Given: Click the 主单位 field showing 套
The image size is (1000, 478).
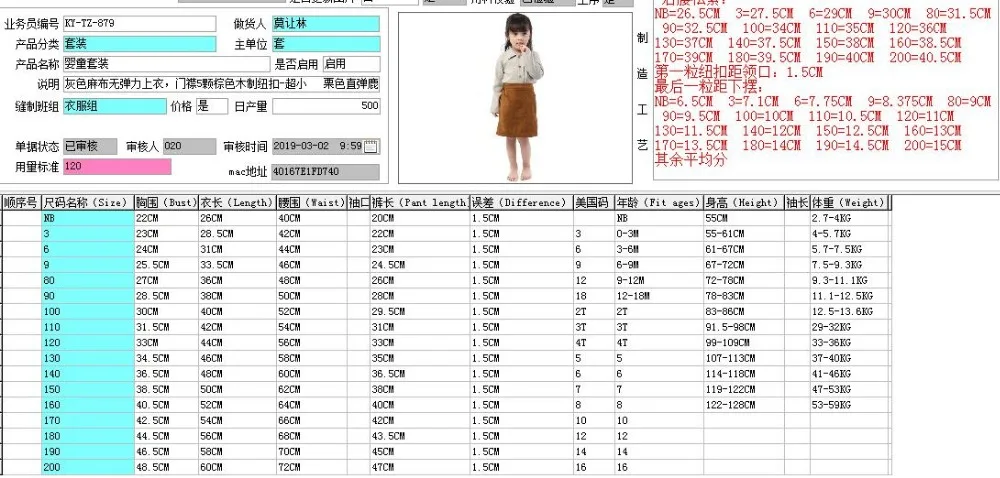Looking at the screenshot, I should click(x=326, y=44).
